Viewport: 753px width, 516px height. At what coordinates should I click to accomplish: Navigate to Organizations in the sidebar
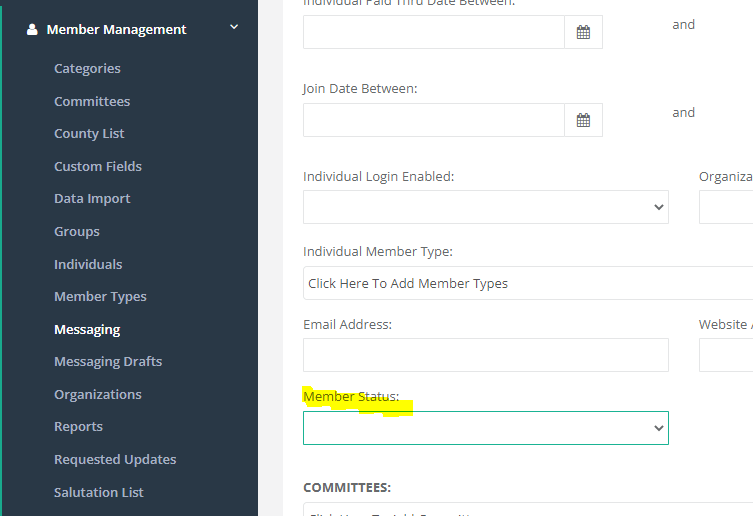(98, 394)
